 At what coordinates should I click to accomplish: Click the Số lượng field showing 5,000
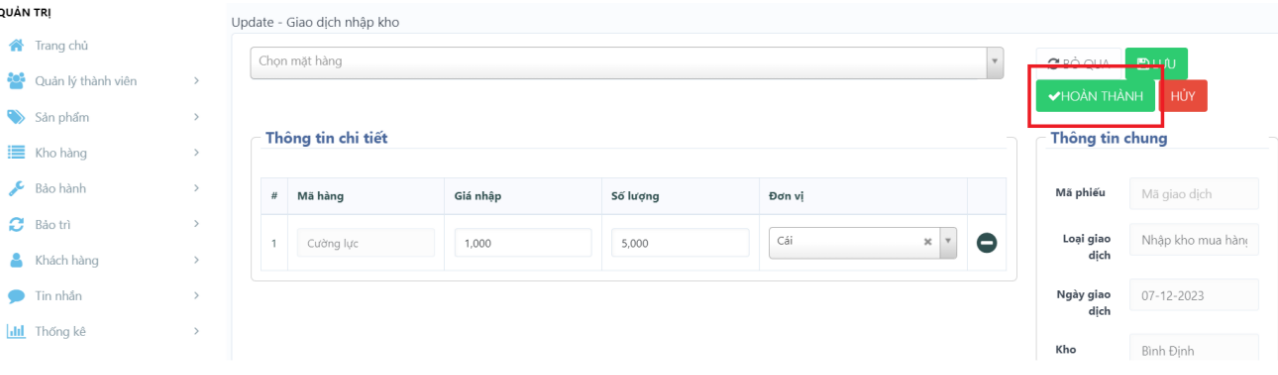[680, 243]
